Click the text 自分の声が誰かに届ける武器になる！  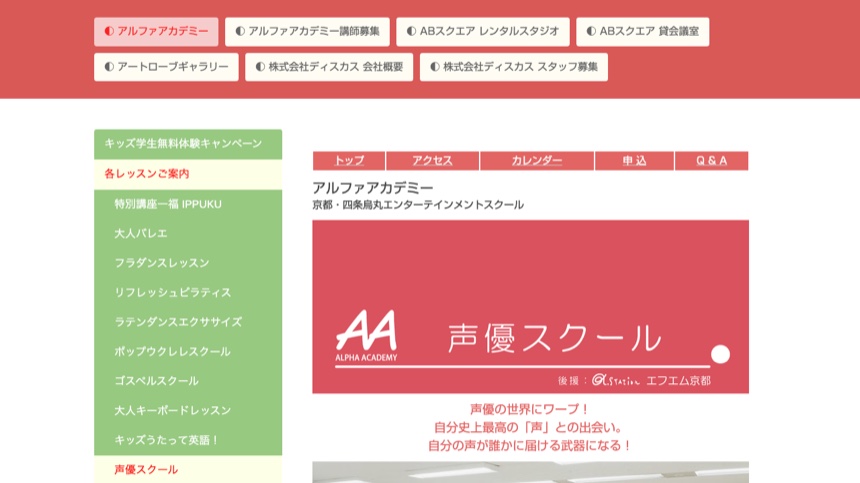pos(530,445)
